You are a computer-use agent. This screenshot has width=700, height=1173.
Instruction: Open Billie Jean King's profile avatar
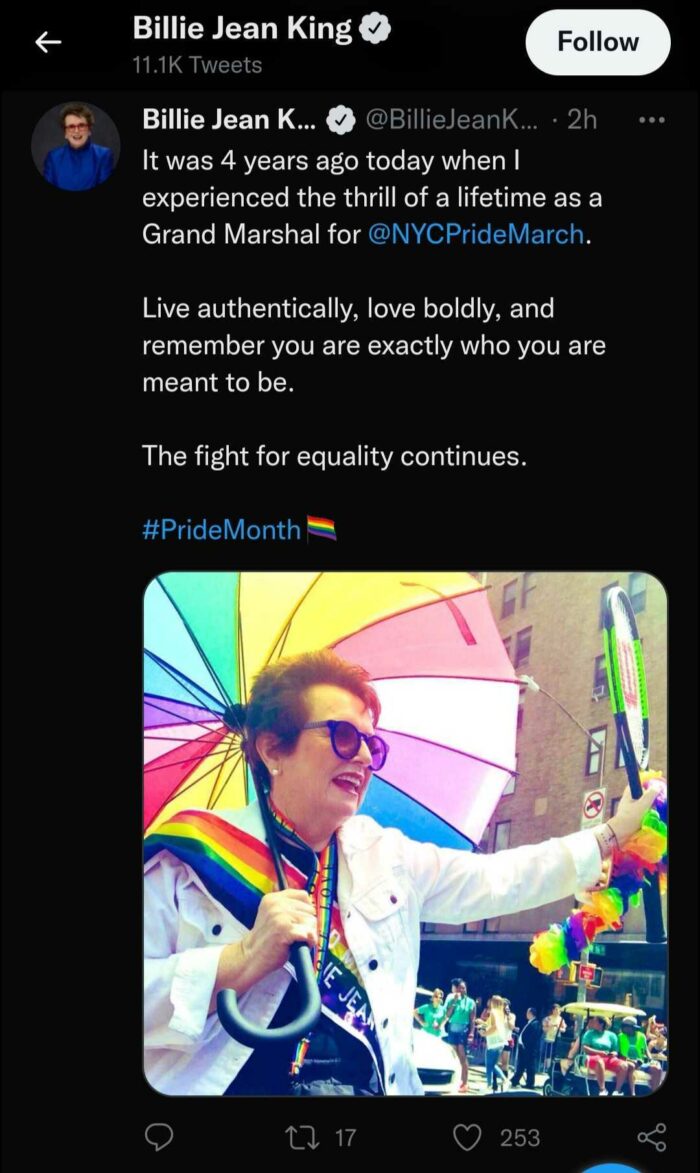tap(76, 146)
